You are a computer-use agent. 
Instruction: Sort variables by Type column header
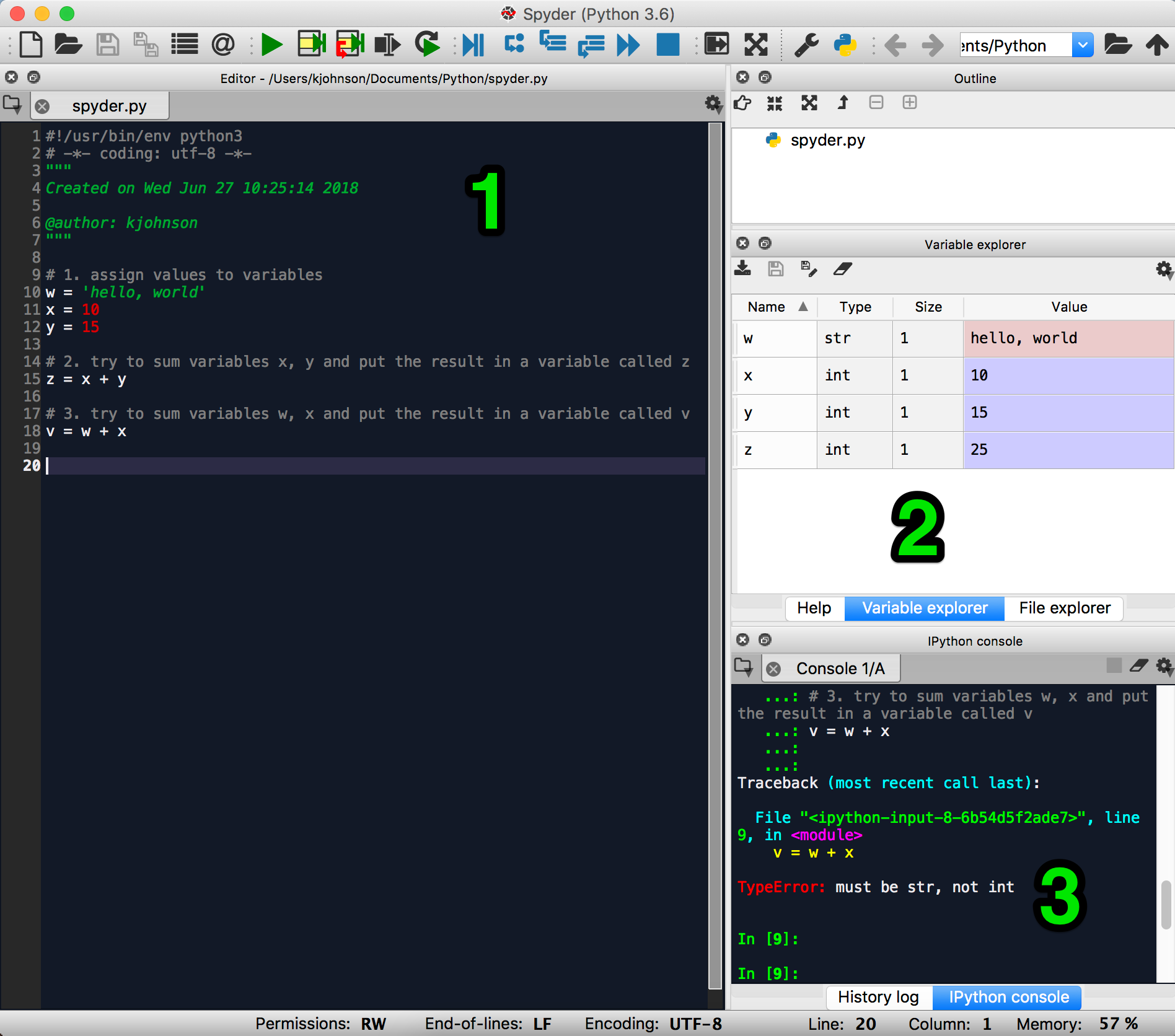pos(855,307)
